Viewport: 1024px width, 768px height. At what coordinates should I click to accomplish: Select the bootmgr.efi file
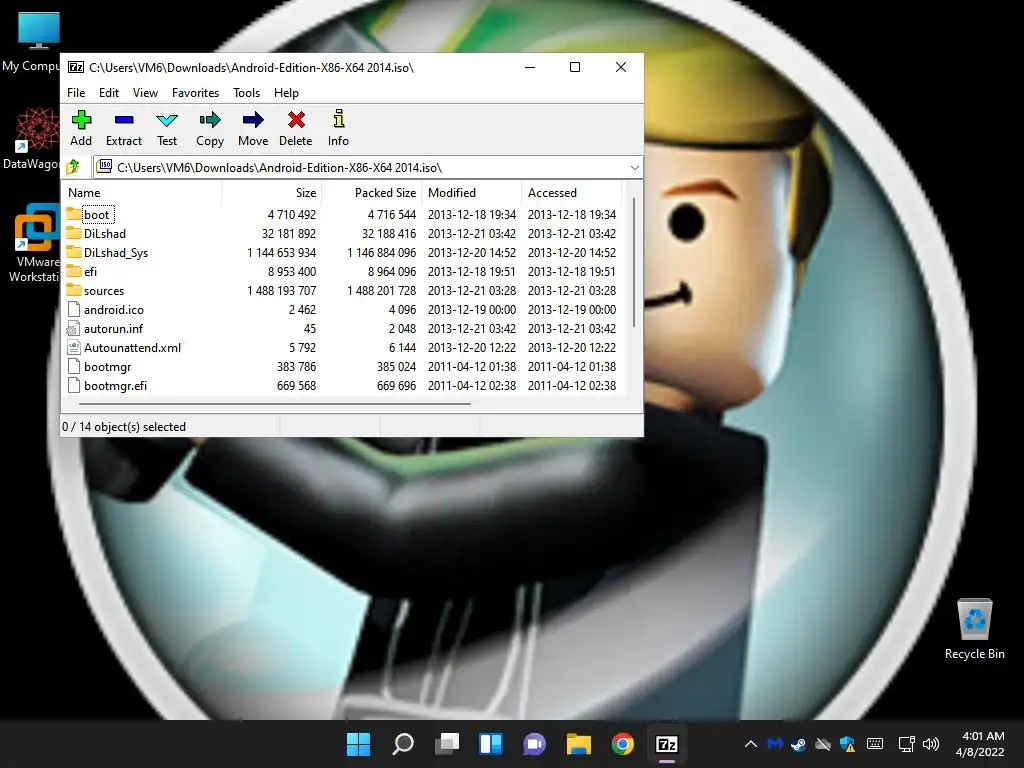coord(106,385)
